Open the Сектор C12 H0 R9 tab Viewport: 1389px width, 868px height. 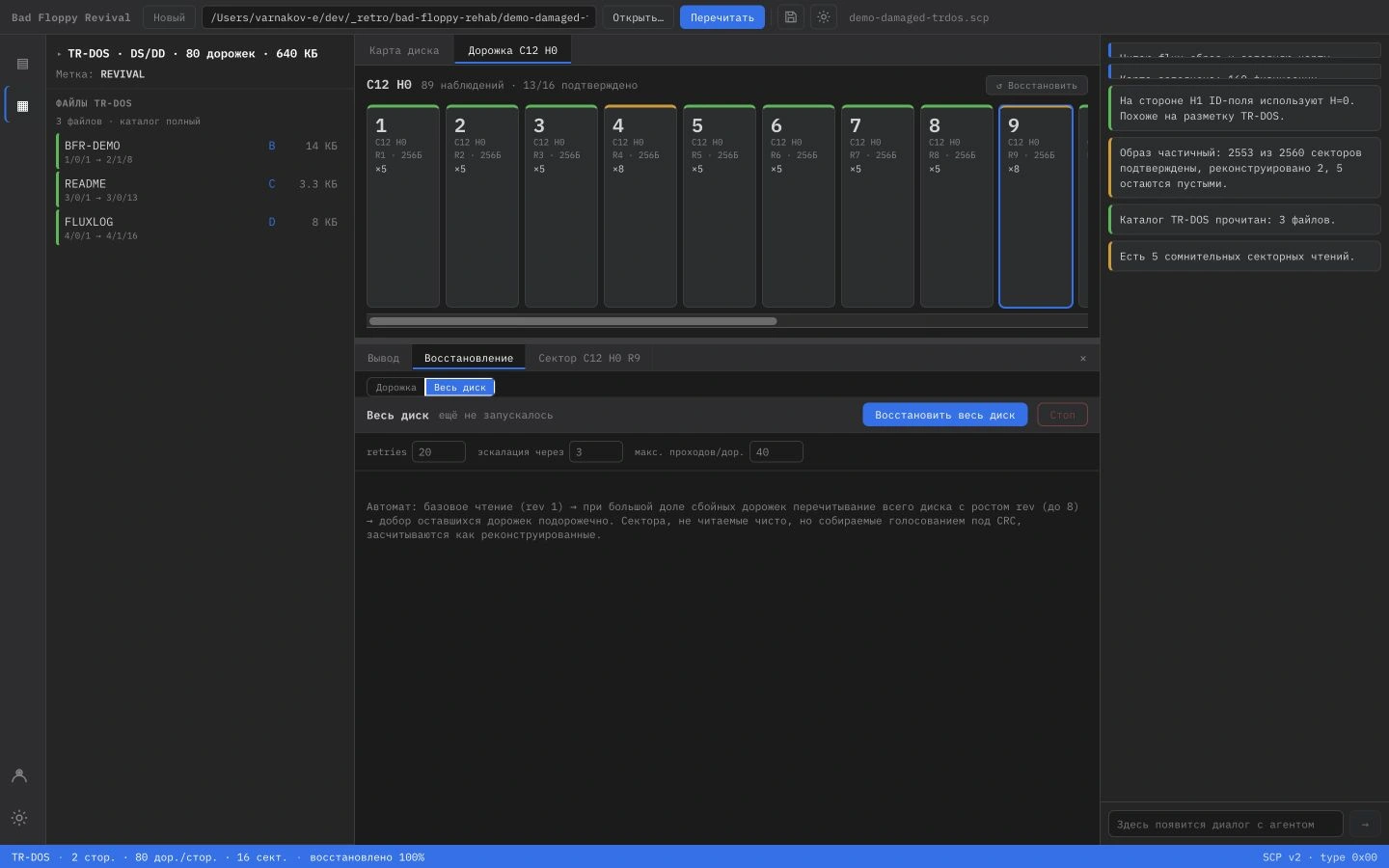[x=589, y=358]
